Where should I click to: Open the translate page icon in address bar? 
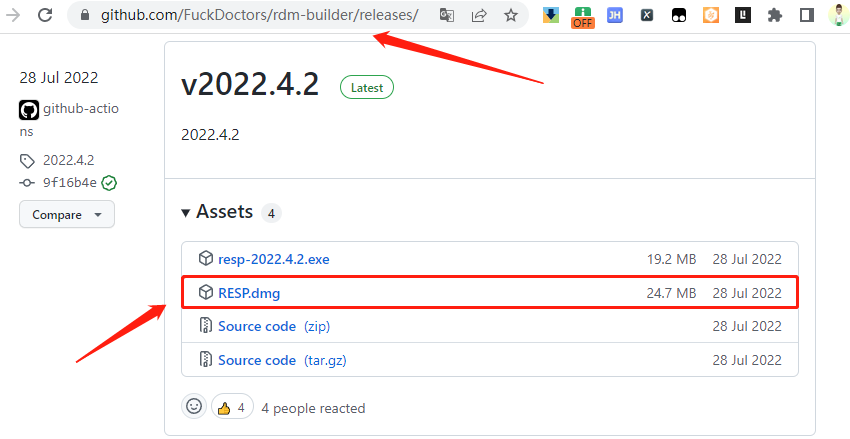(x=447, y=15)
